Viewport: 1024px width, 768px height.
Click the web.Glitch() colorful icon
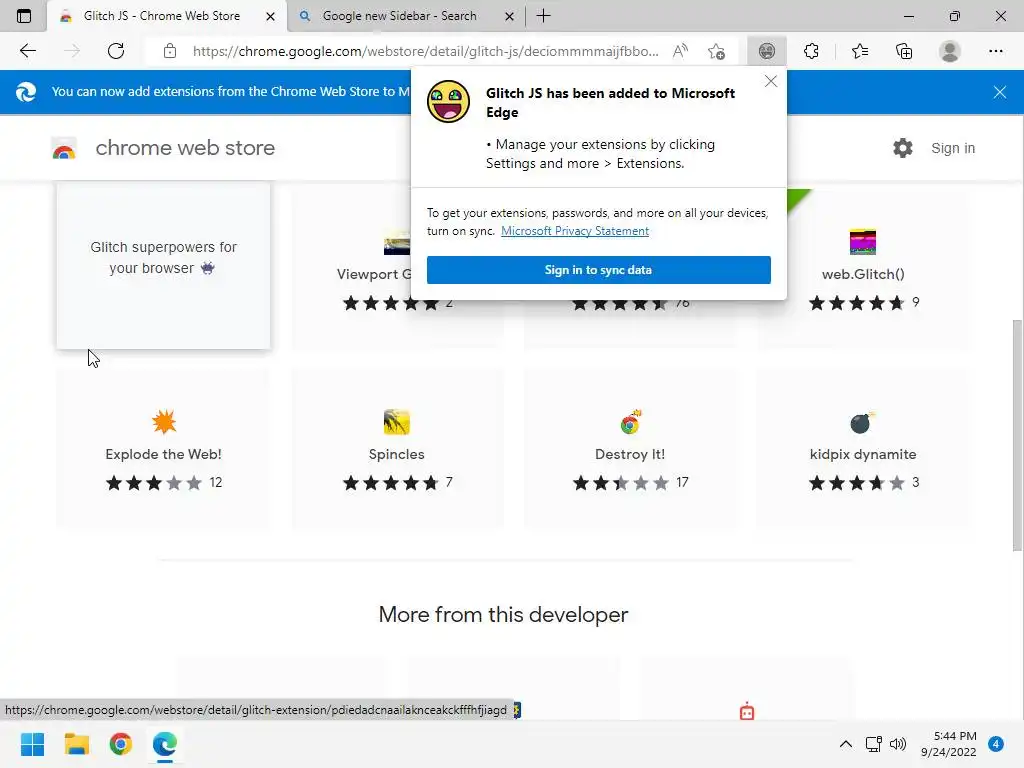coord(863,242)
